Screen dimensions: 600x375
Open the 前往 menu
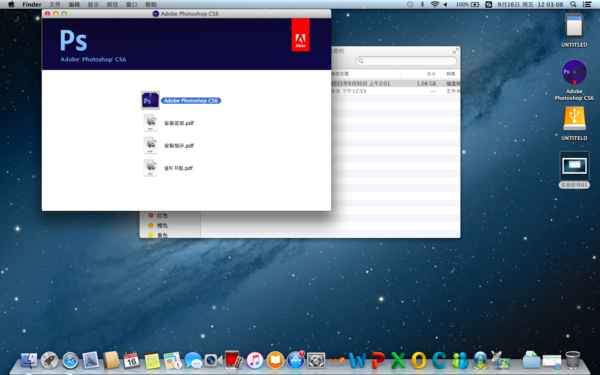coord(112,5)
